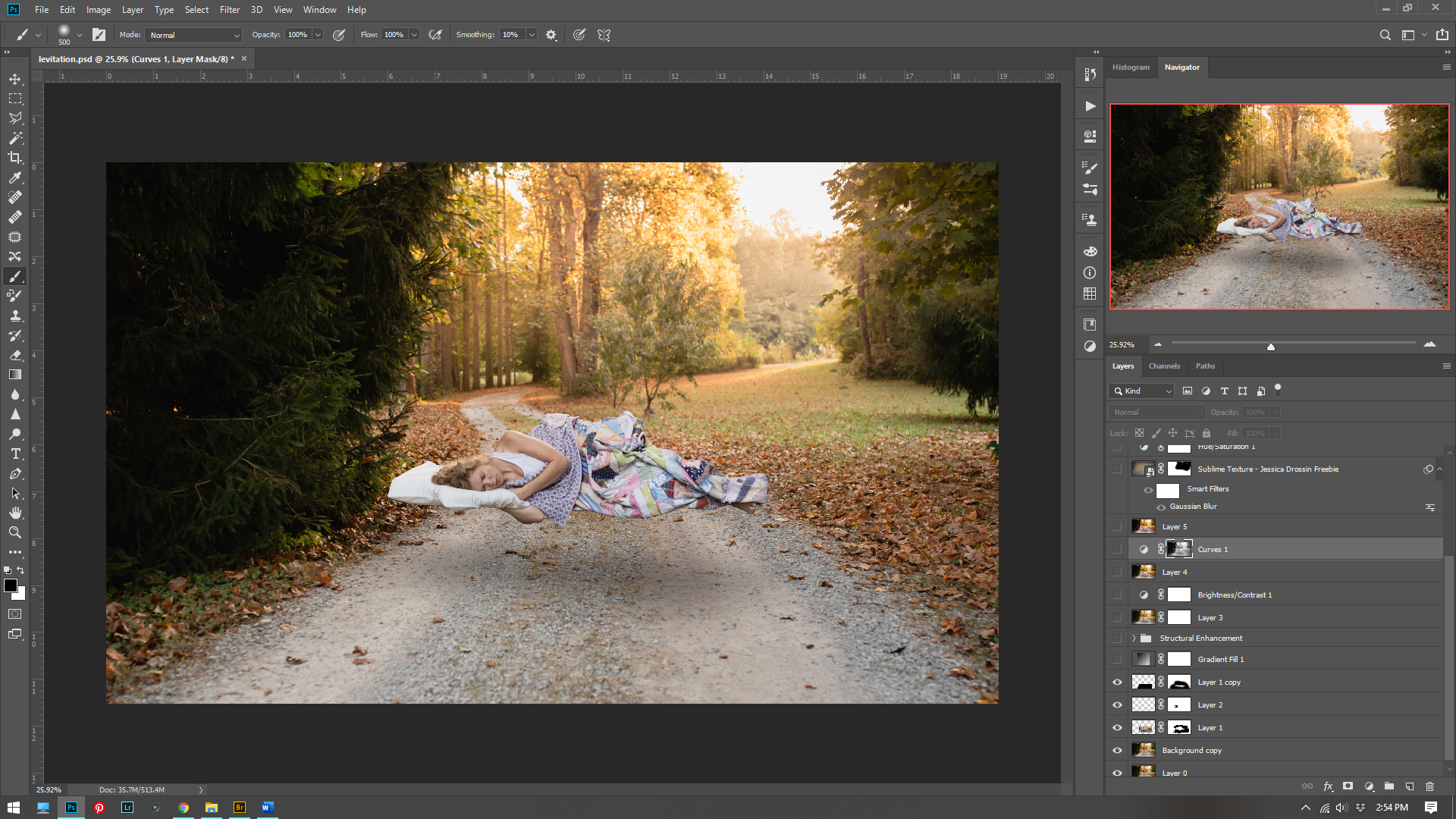Open Chrome from the Windows taskbar

(183, 808)
